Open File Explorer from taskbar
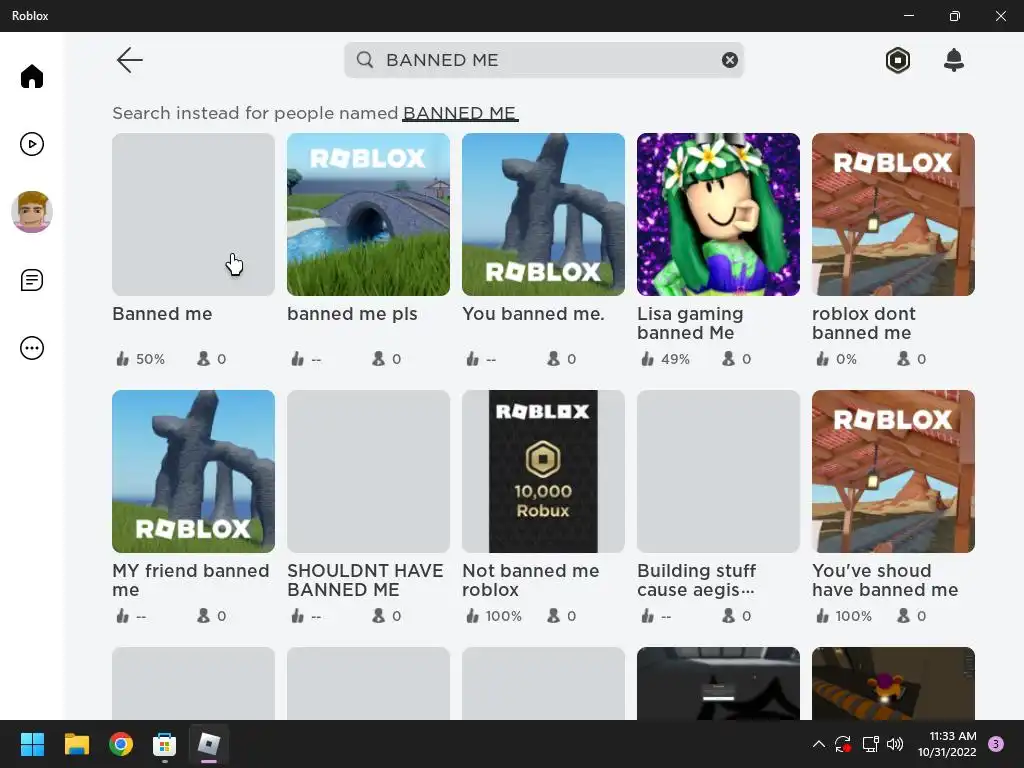Screen dimensions: 1024x768 76,744
